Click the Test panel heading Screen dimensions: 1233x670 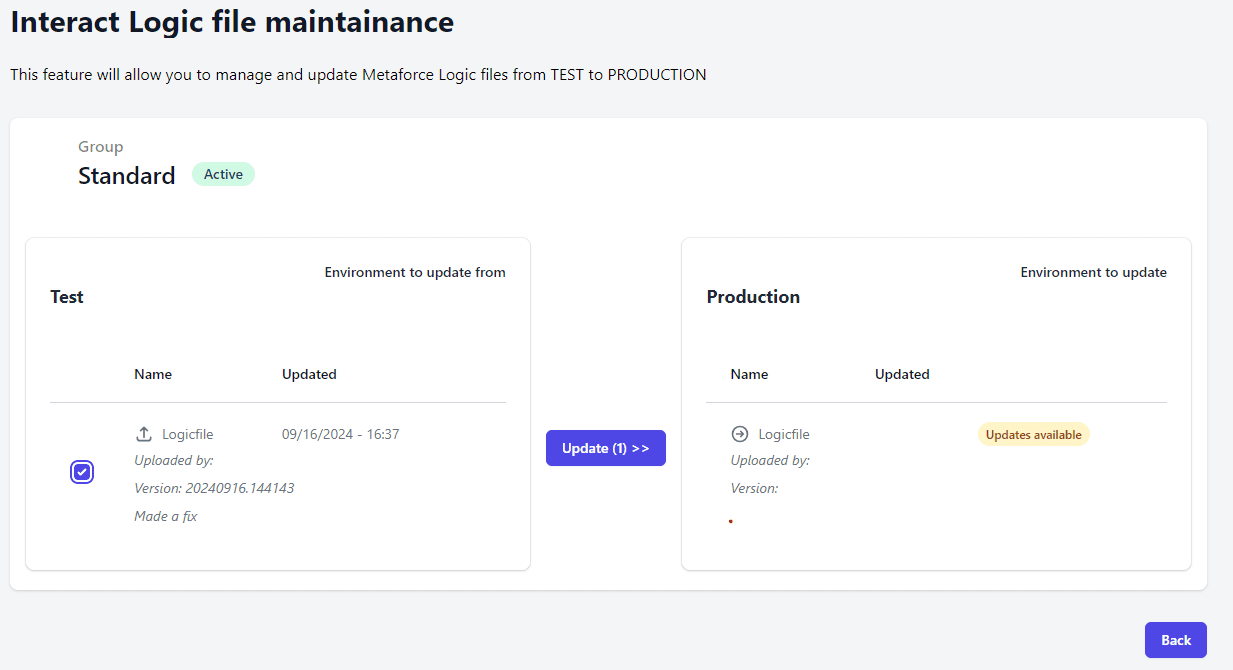(66, 296)
